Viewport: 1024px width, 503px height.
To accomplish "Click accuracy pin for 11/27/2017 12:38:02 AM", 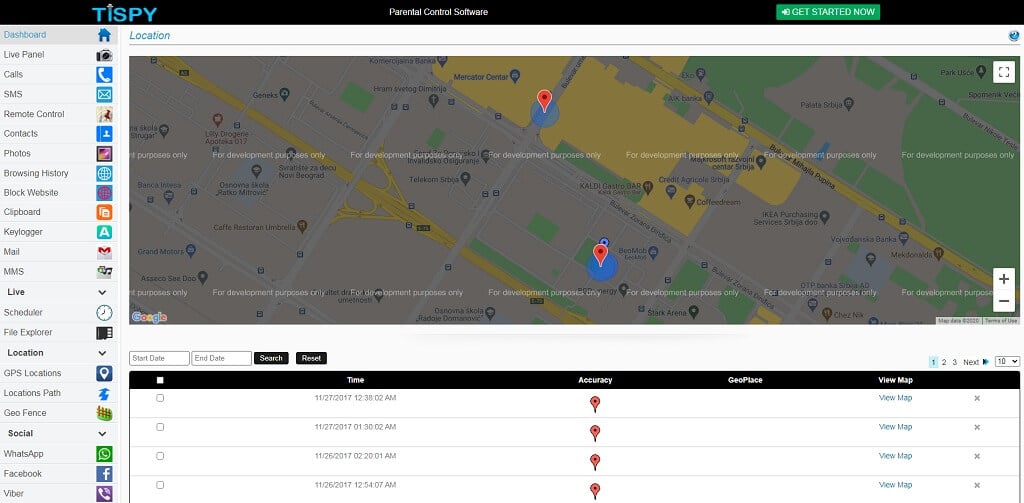I will point(594,404).
